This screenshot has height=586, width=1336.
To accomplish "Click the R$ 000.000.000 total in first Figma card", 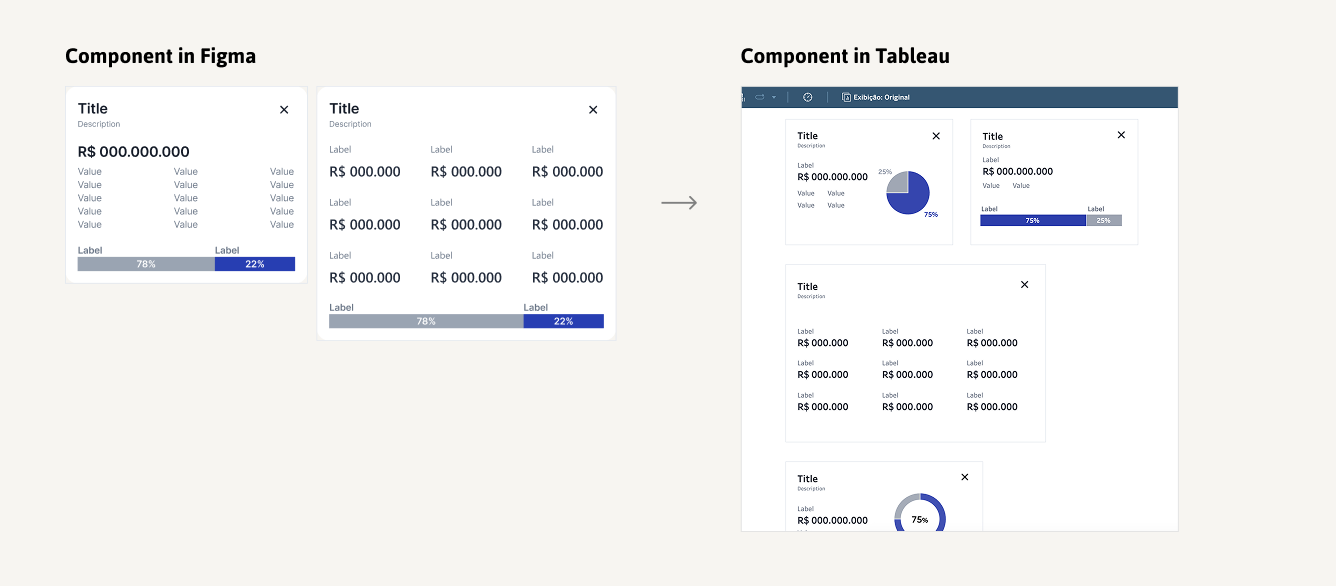I will (134, 152).
